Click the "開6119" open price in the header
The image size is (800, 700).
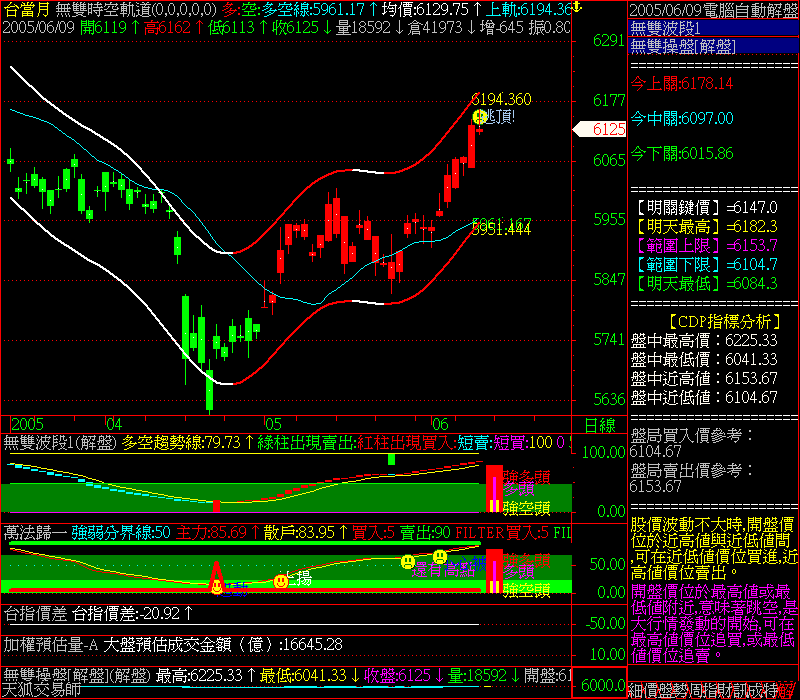tap(104, 28)
